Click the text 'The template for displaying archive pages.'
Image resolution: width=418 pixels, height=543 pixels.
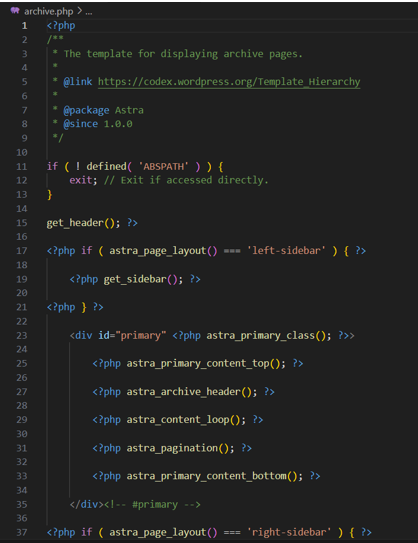coord(183,54)
